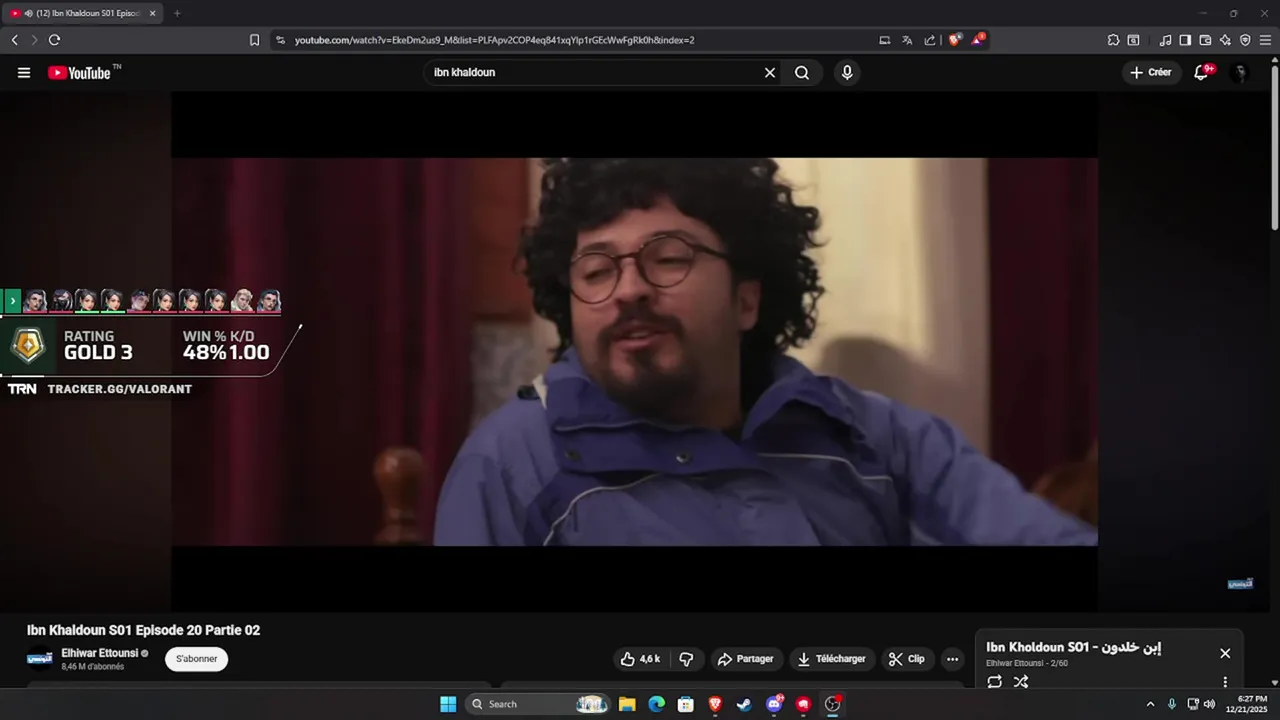Open a new browser tab
This screenshot has height=720, width=1280.
tap(177, 13)
